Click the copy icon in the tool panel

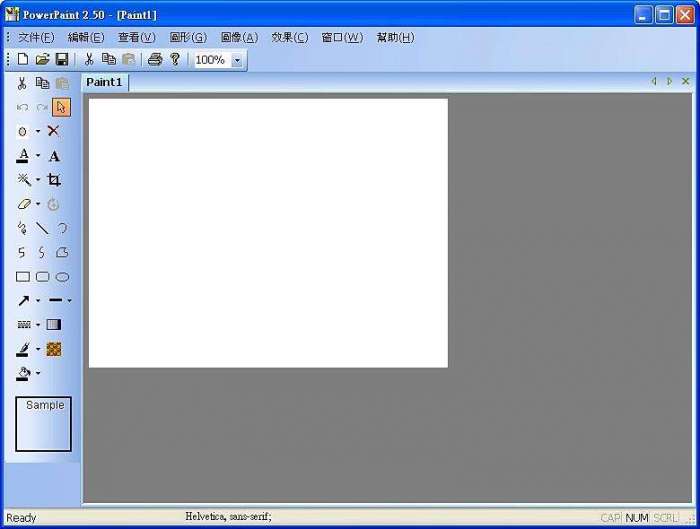pos(42,83)
